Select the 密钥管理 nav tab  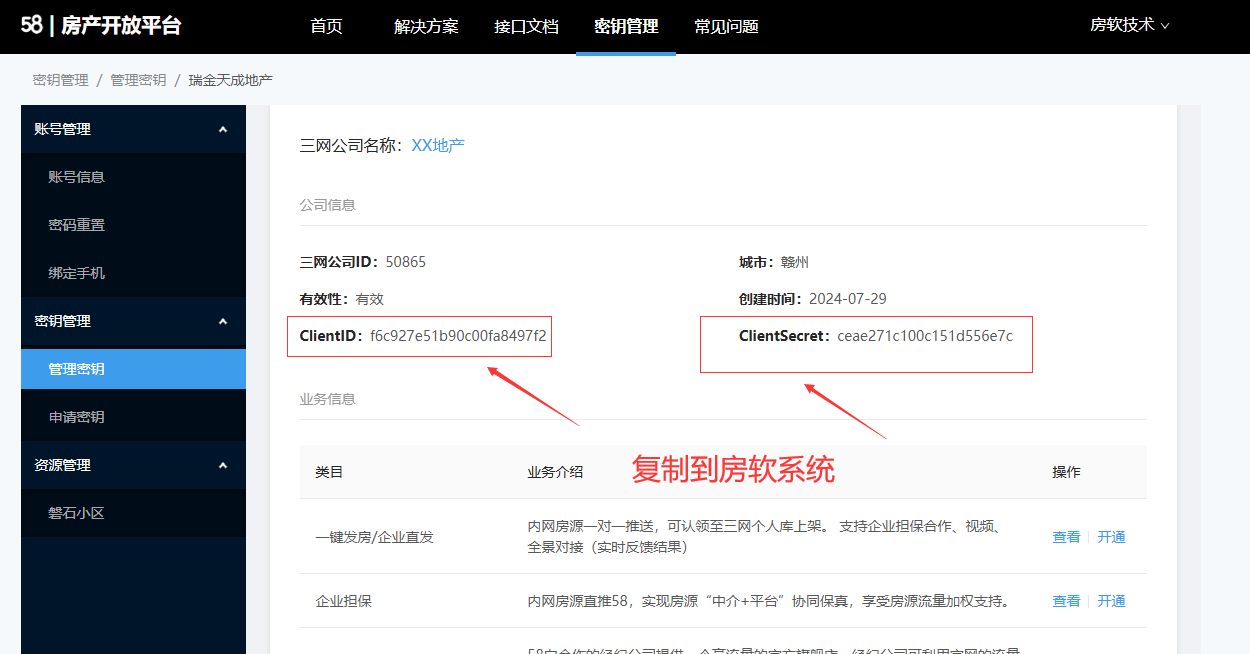(x=626, y=27)
